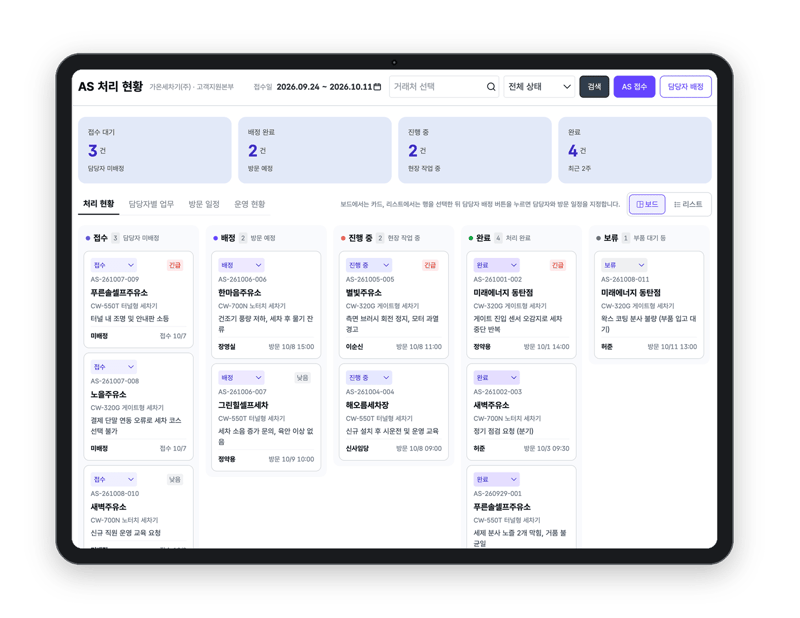
Task: Open the calendar icon beside the date range
Action: (x=377, y=87)
